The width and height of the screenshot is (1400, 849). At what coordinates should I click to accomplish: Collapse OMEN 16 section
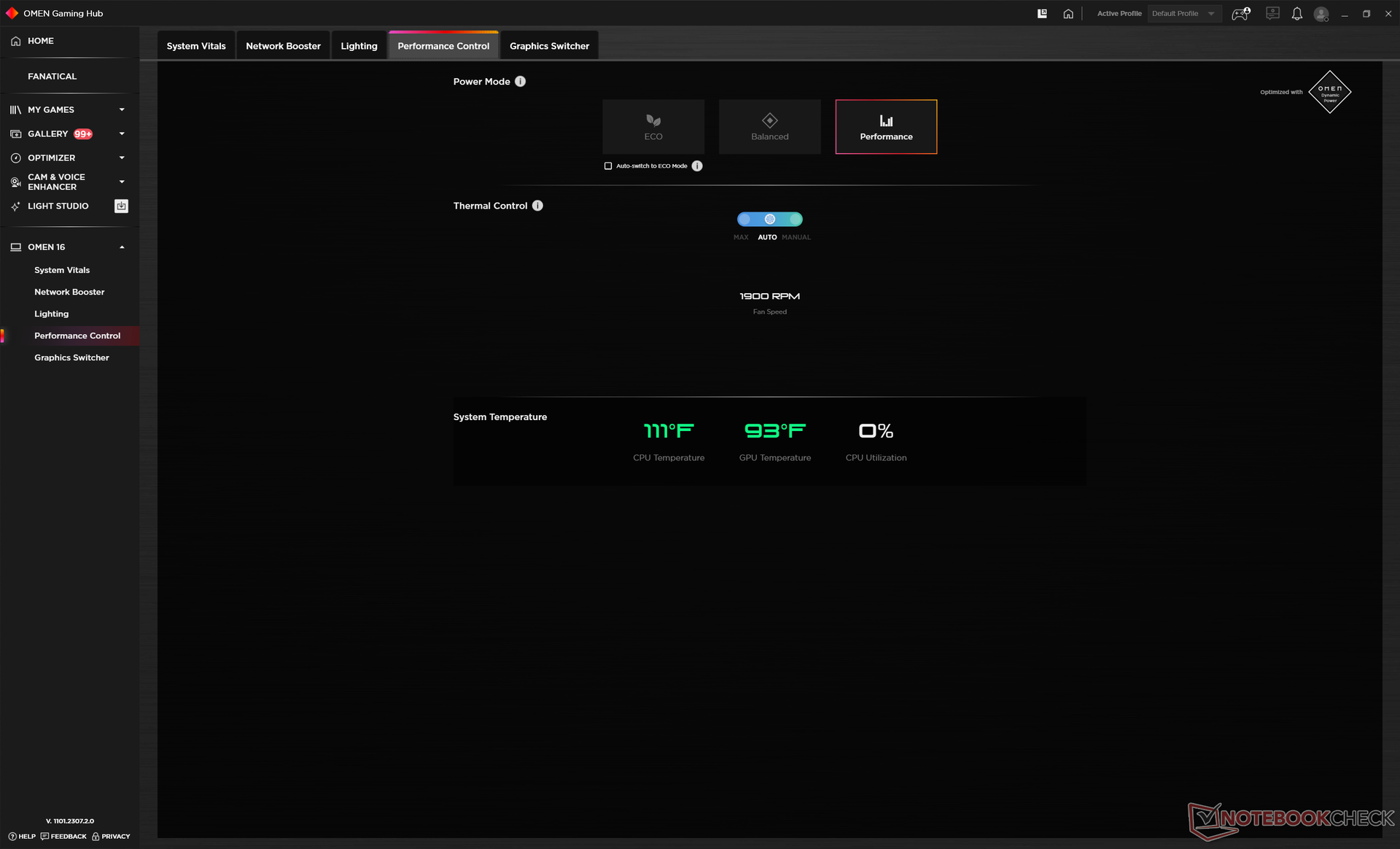[x=122, y=247]
